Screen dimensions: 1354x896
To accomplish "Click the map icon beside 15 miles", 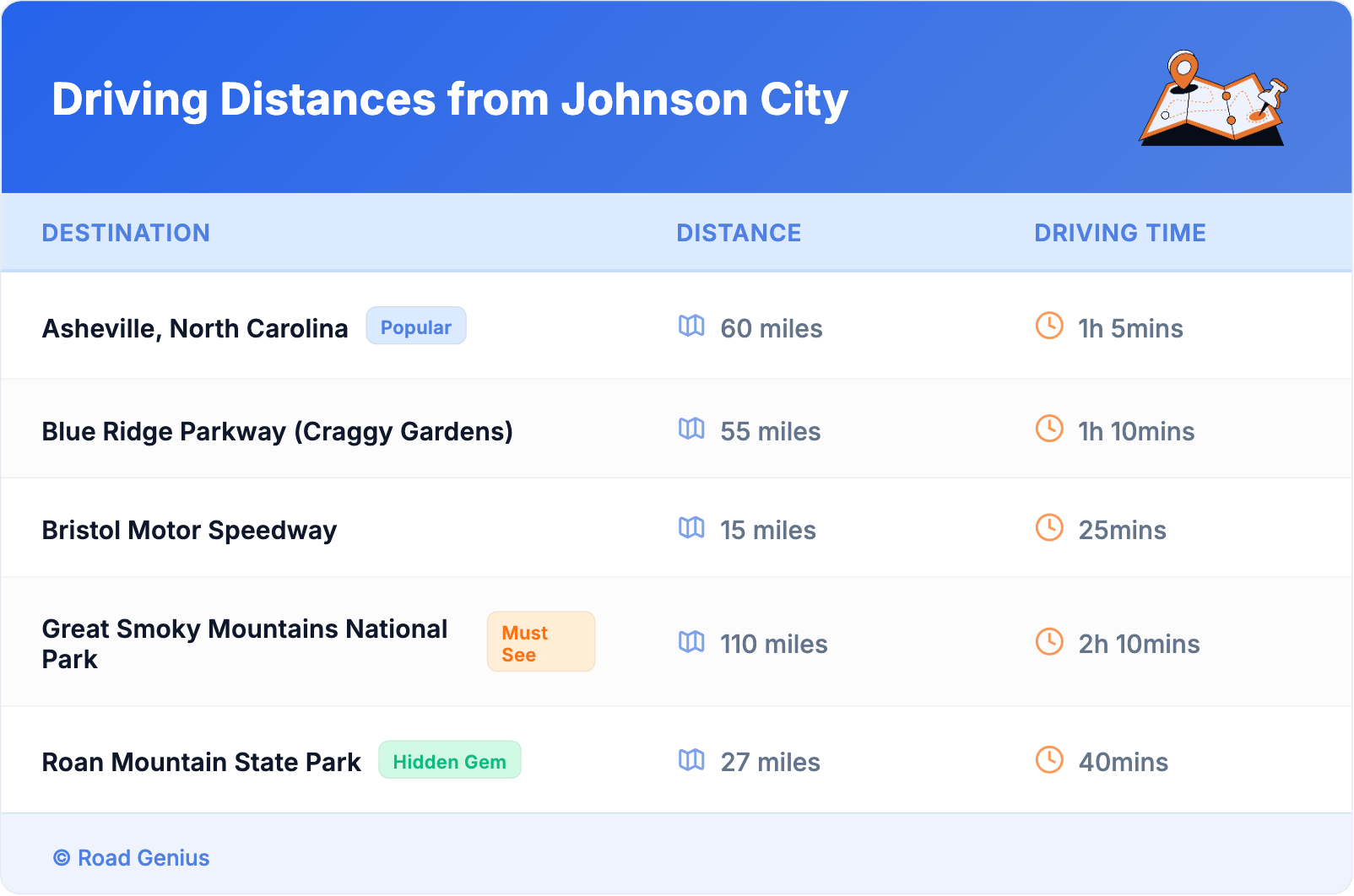I will point(691,528).
